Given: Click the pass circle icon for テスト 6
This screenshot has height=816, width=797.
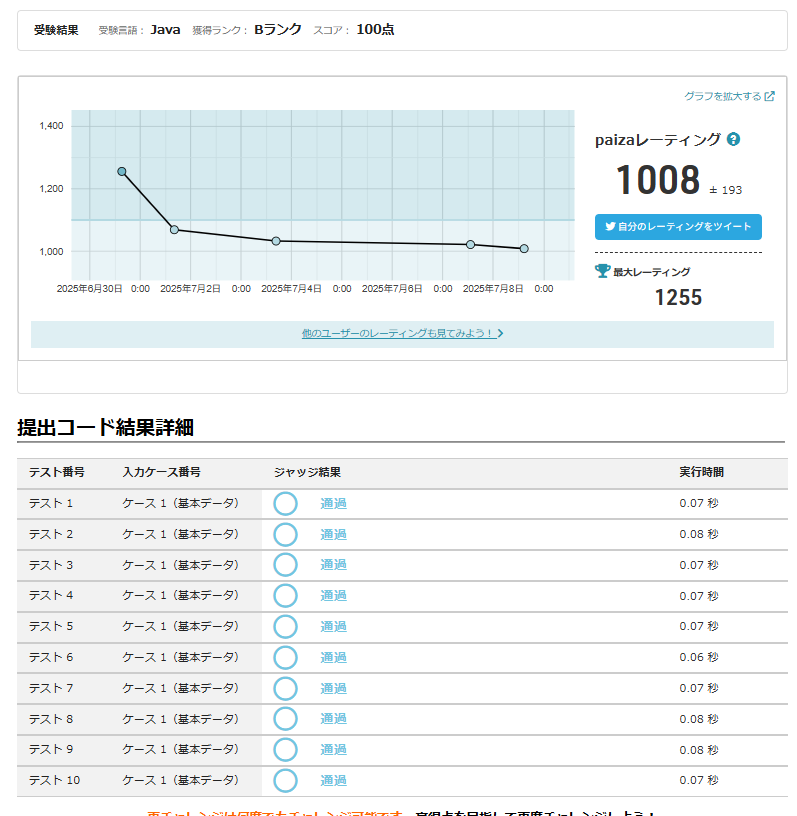Looking at the screenshot, I should coord(286,657).
